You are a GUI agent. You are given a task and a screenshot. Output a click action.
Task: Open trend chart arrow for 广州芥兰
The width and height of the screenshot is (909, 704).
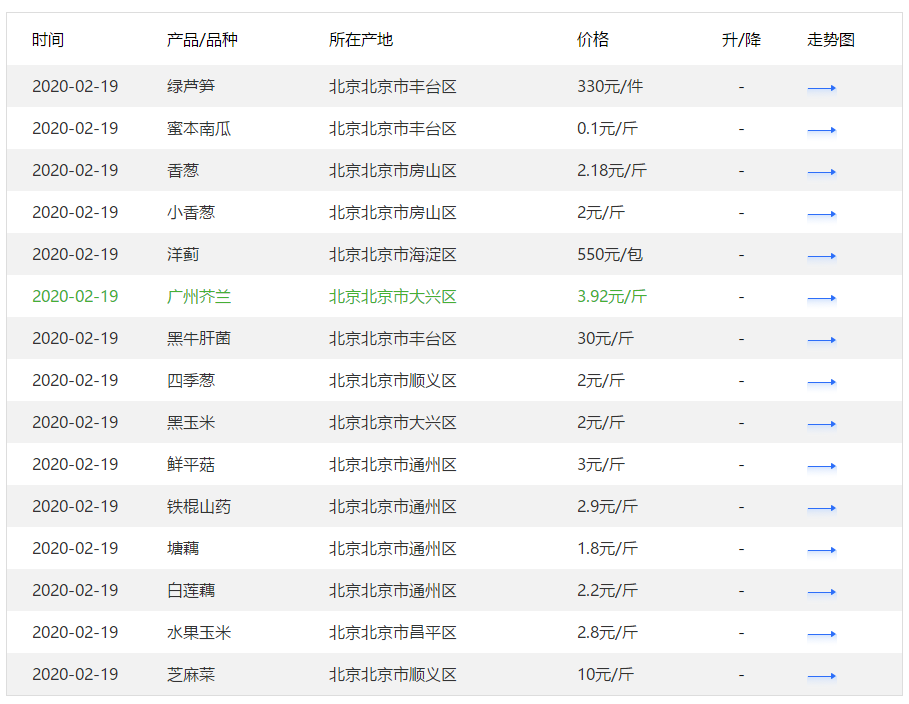[821, 298]
